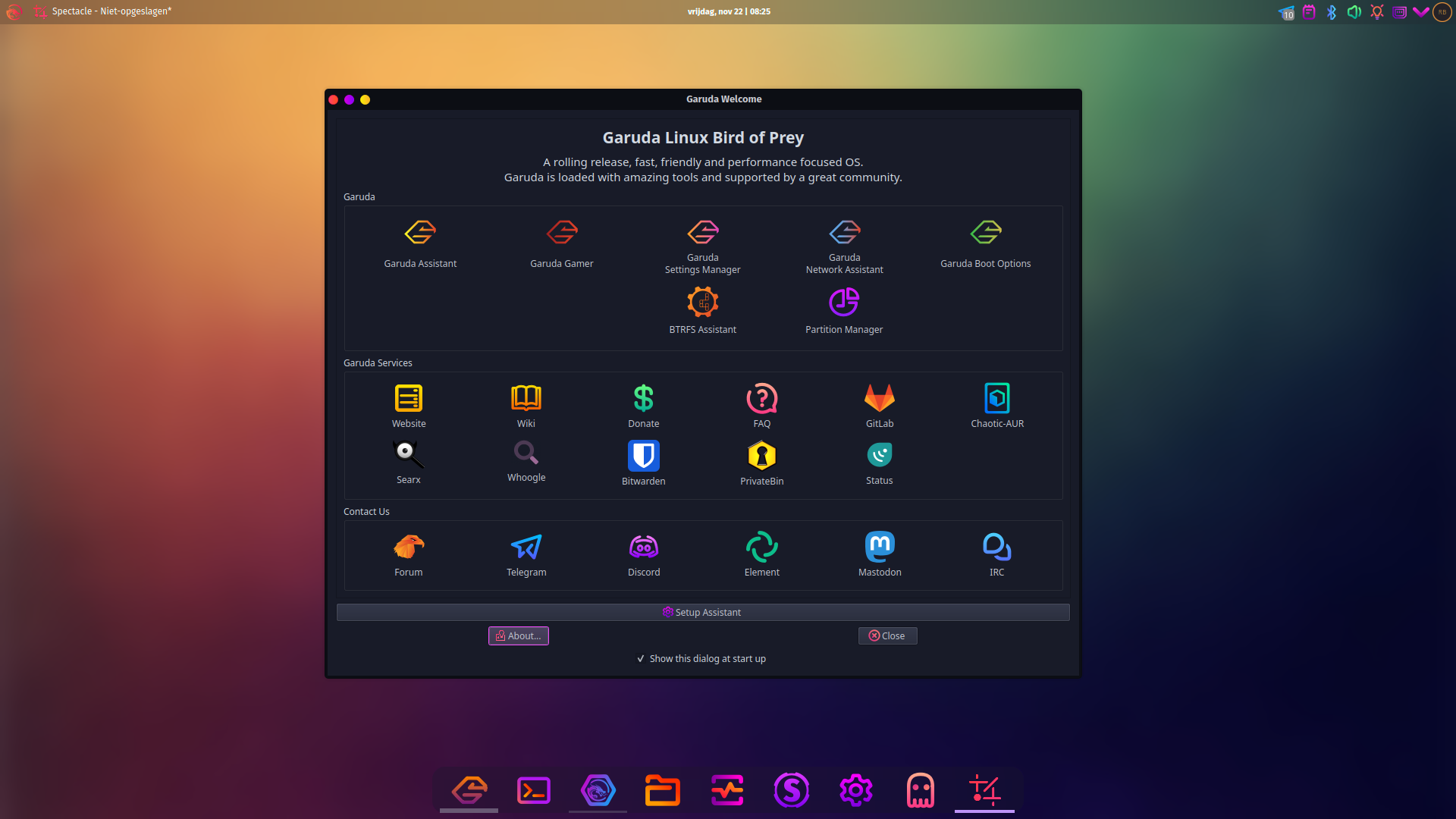Check Garuda Status page
The height and width of the screenshot is (819, 1456).
(x=880, y=463)
